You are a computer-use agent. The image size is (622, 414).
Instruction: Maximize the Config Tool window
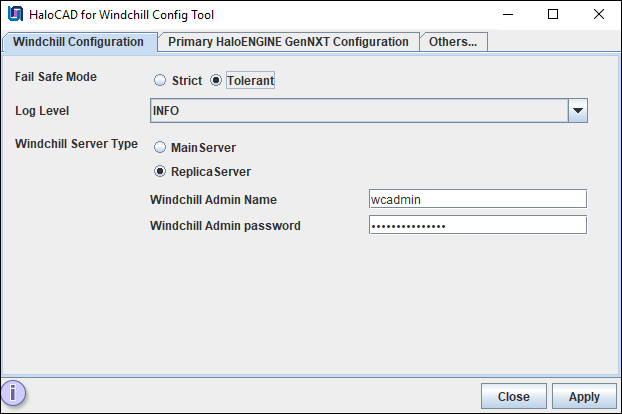point(553,15)
